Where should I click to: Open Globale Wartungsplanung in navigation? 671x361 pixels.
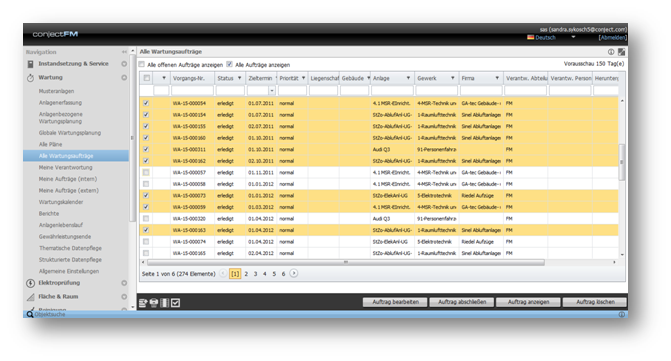70,133
